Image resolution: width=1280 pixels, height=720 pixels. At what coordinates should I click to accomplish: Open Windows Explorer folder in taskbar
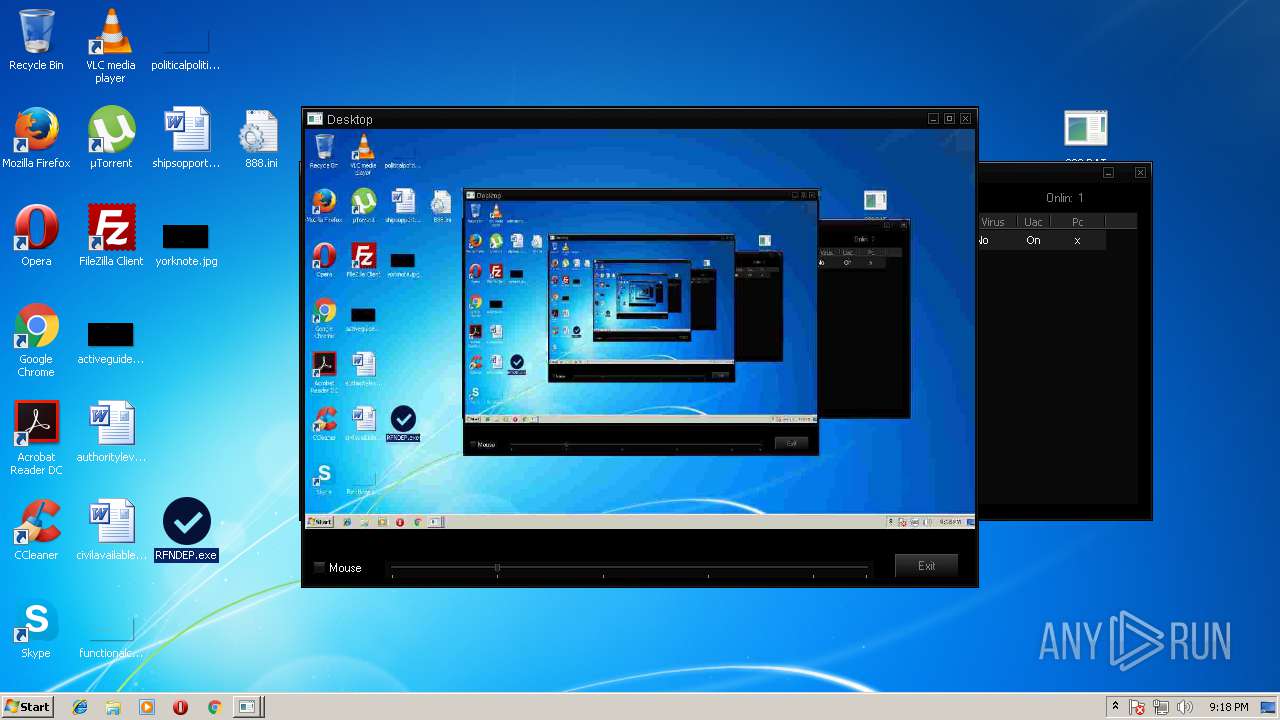pos(113,707)
